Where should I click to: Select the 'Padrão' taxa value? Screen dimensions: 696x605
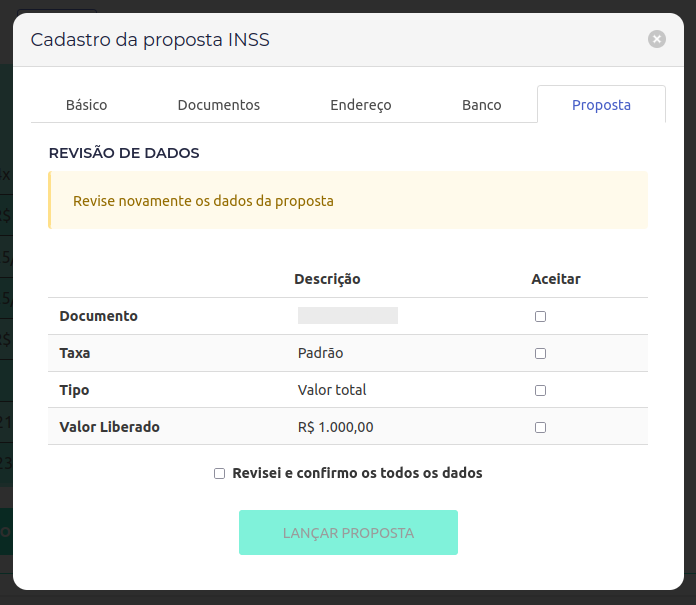(321, 353)
